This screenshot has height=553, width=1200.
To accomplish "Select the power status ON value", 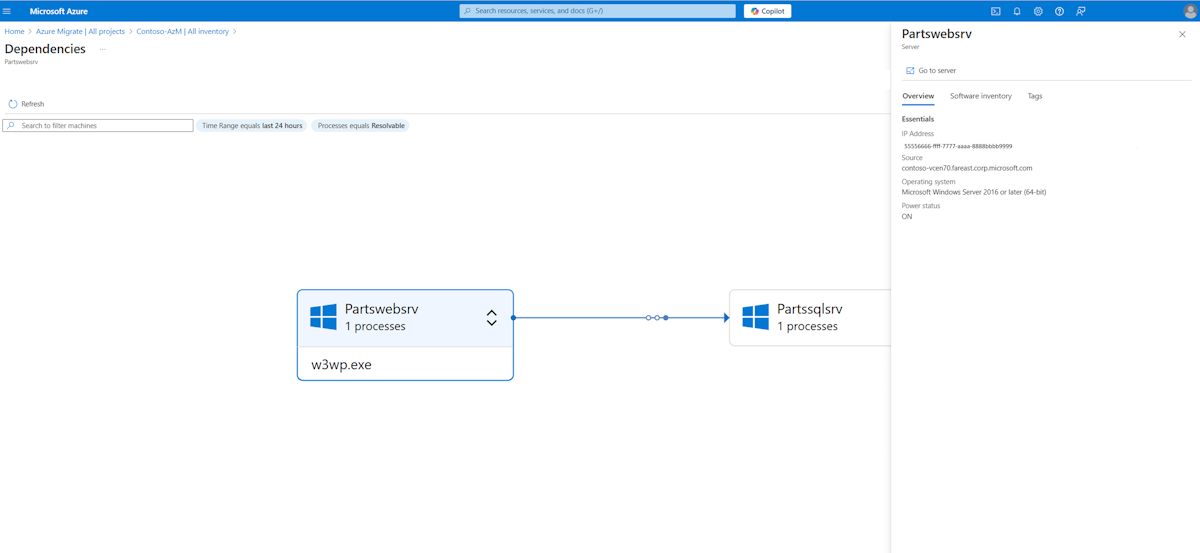I will [907, 216].
